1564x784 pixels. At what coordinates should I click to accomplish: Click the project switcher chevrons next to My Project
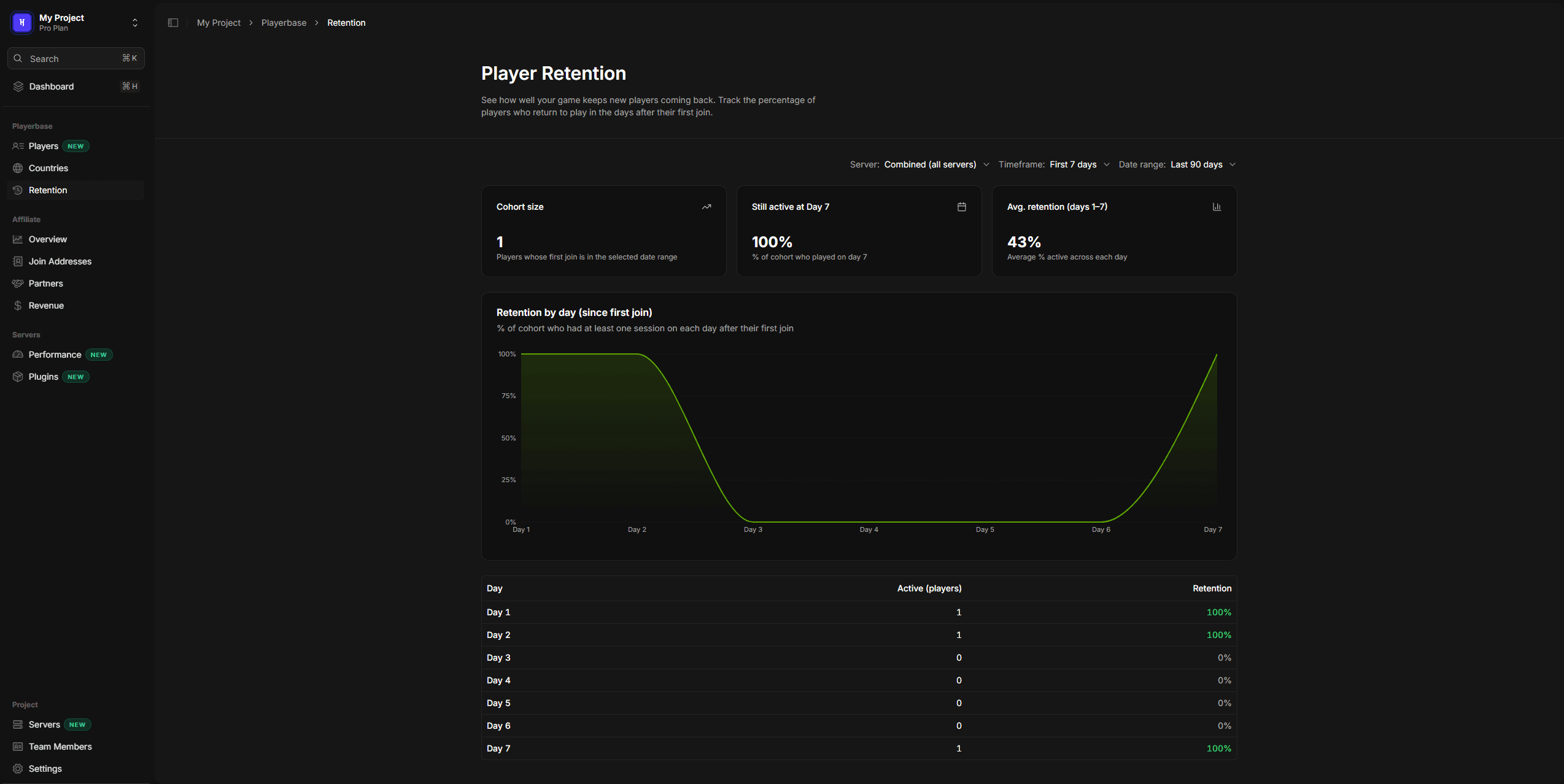pos(134,22)
